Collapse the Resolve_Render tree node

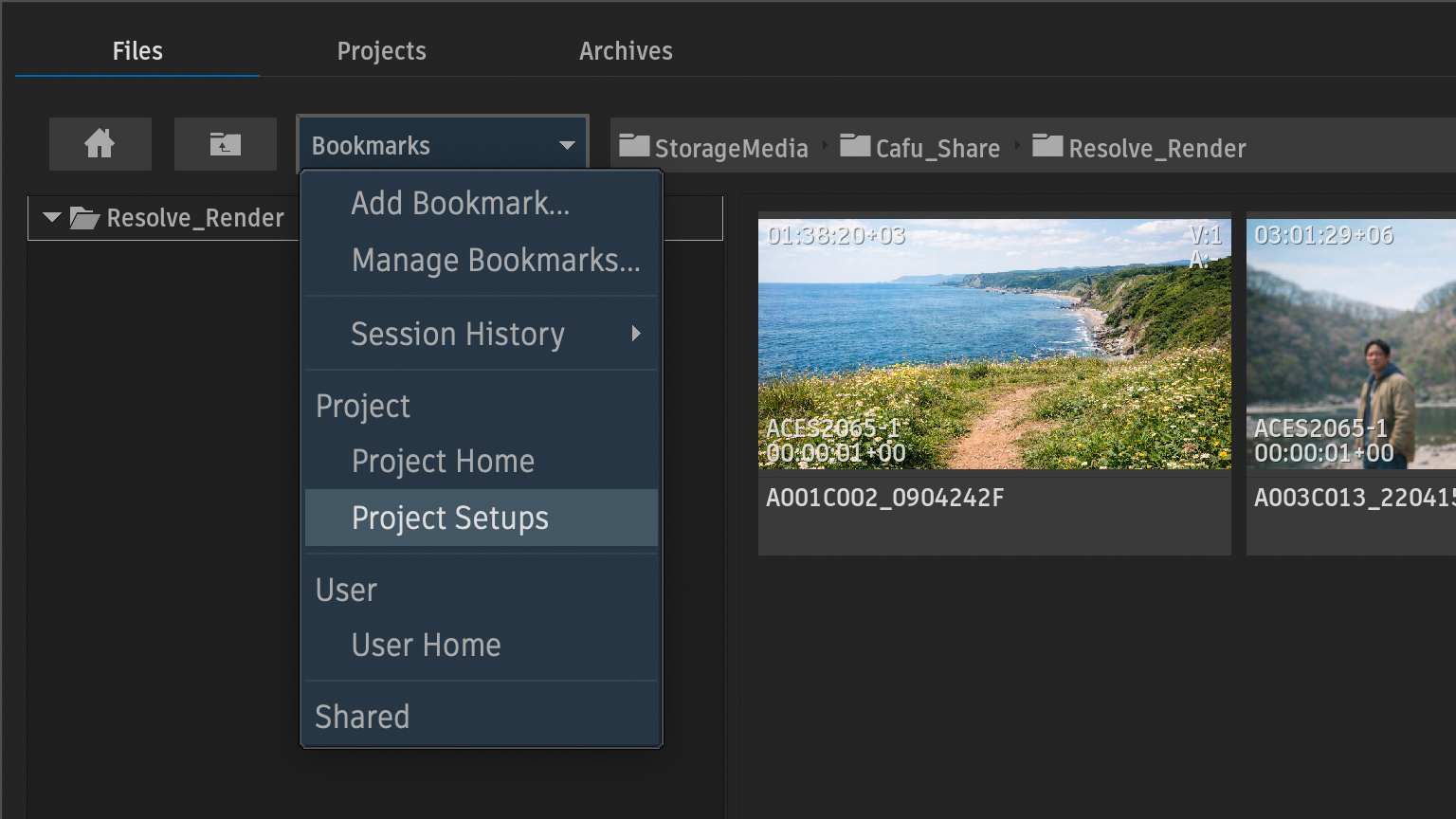coord(52,218)
